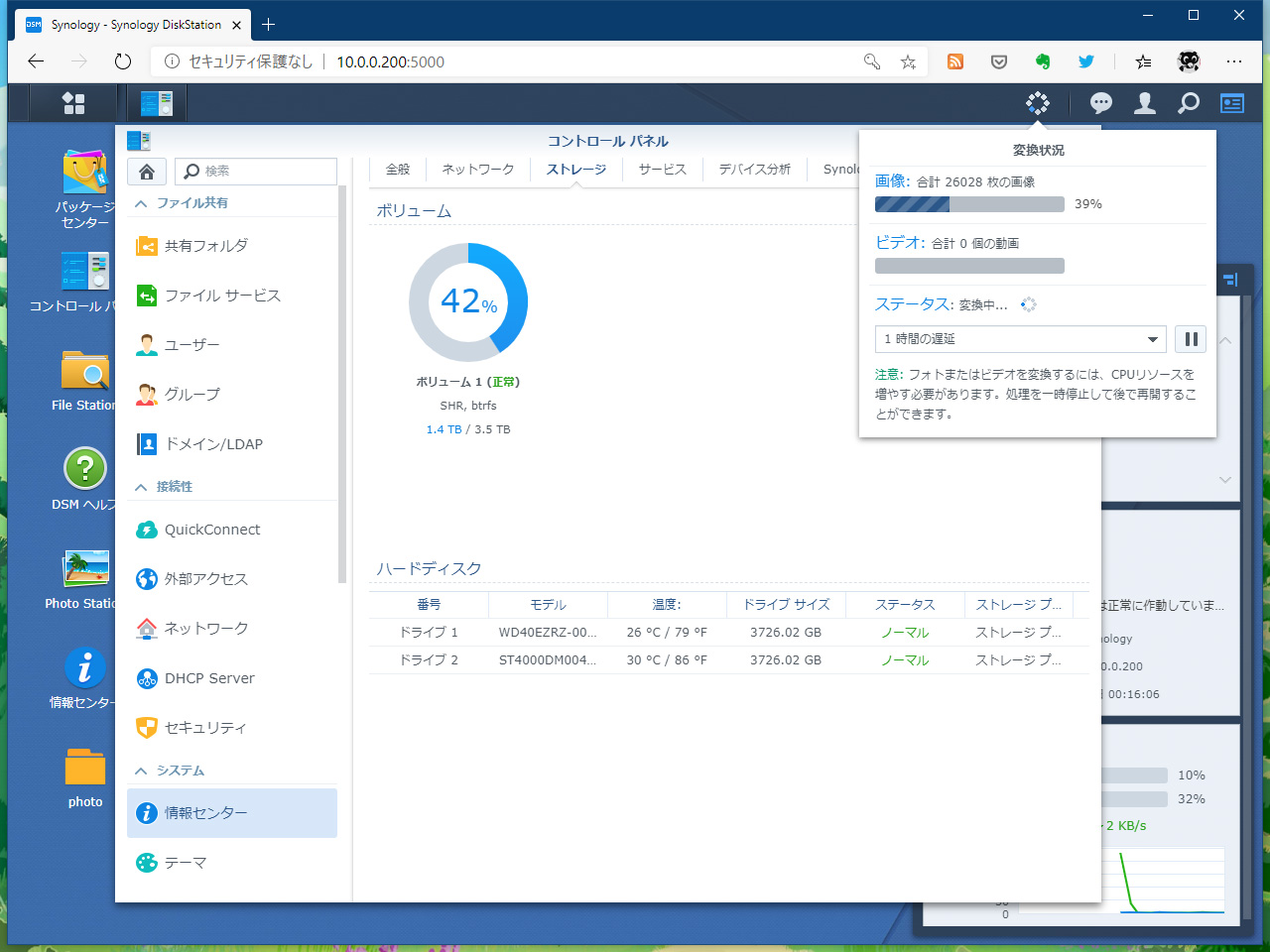Pin the widget panel icon
Viewport: 1270px width, 952px height.
tap(1230, 280)
